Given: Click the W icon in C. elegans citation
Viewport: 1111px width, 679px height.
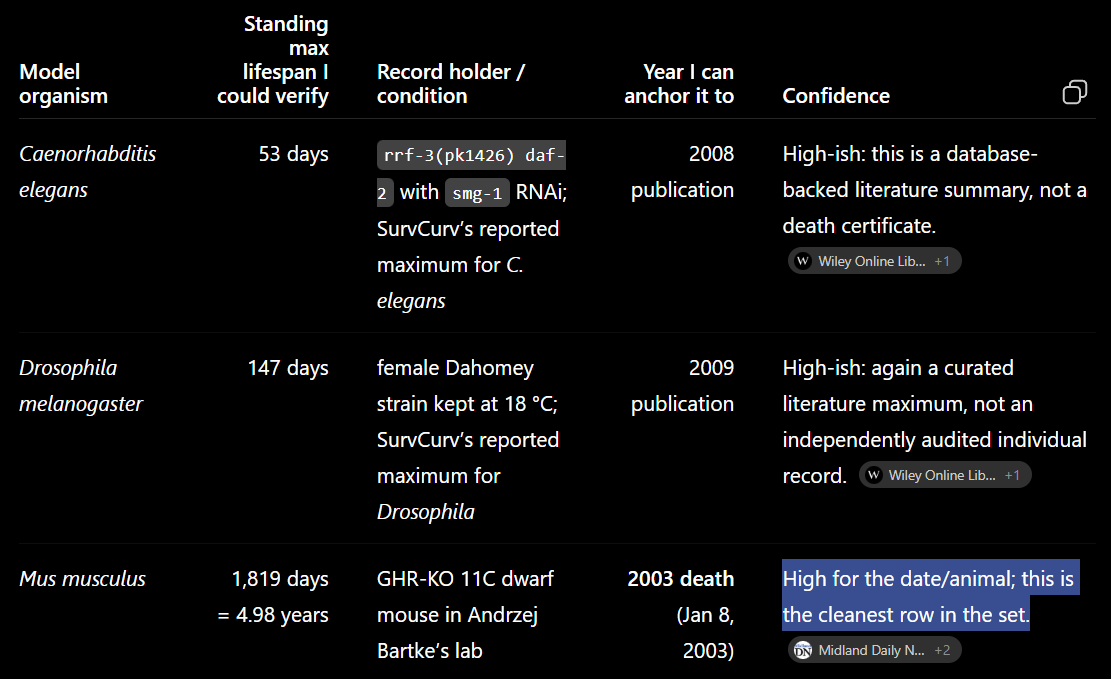Looking at the screenshot, I should point(803,261).
